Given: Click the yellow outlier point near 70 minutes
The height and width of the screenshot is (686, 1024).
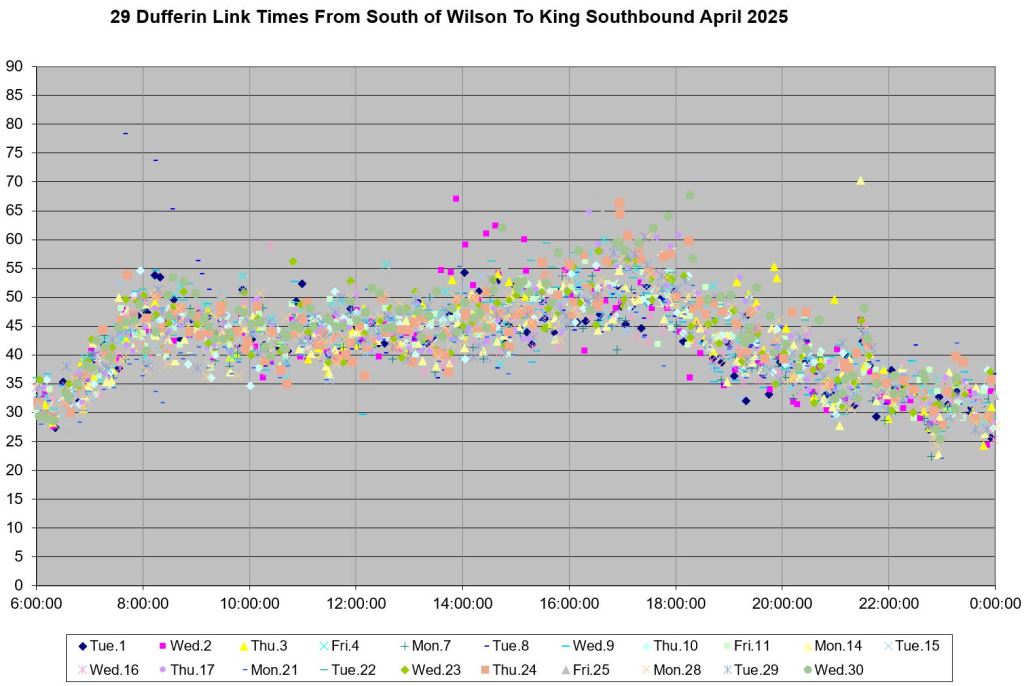Looking at the screenshot, I should pos(860,181).
